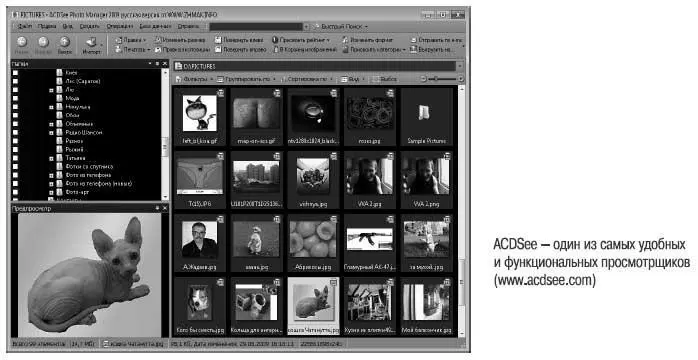Tick checkbox for Татьяна folder row

click(15, 158)
